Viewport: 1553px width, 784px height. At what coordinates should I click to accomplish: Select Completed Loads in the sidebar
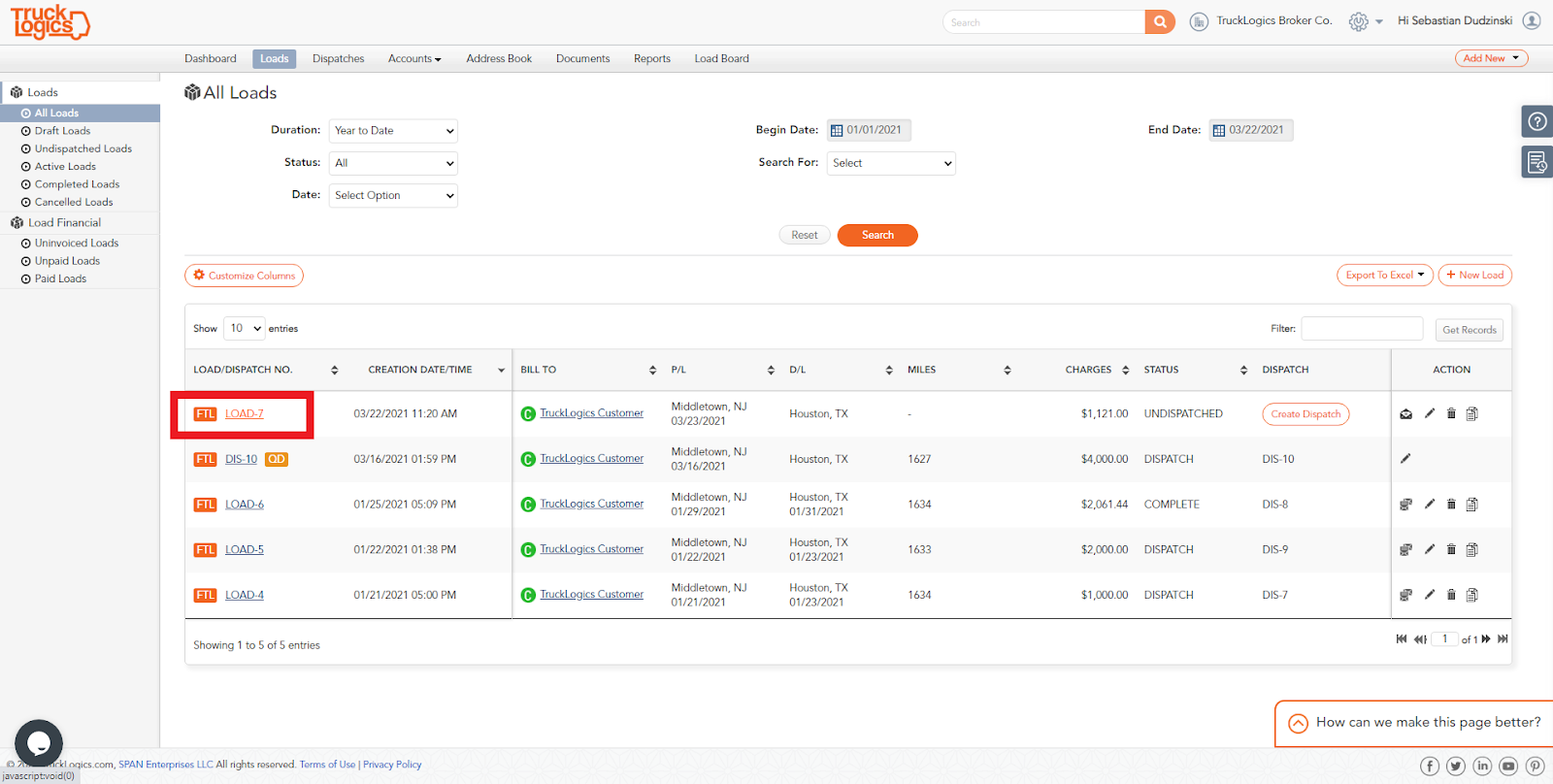(78, 184)
